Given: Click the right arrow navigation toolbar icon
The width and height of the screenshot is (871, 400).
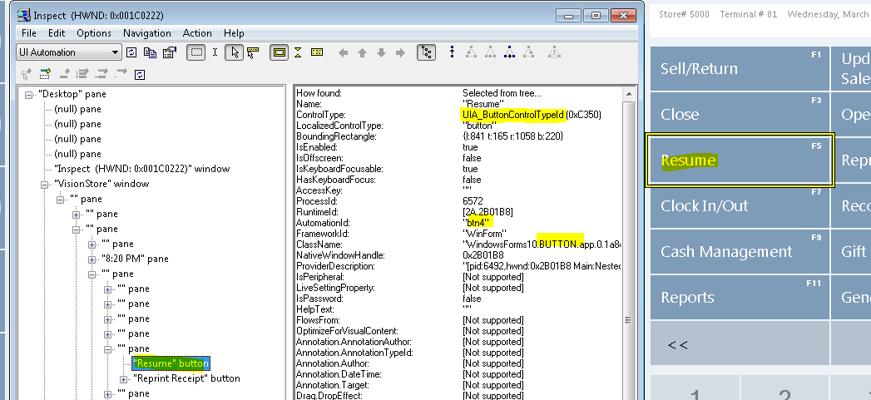Looking at the screenshot, I should coord(398,53).
